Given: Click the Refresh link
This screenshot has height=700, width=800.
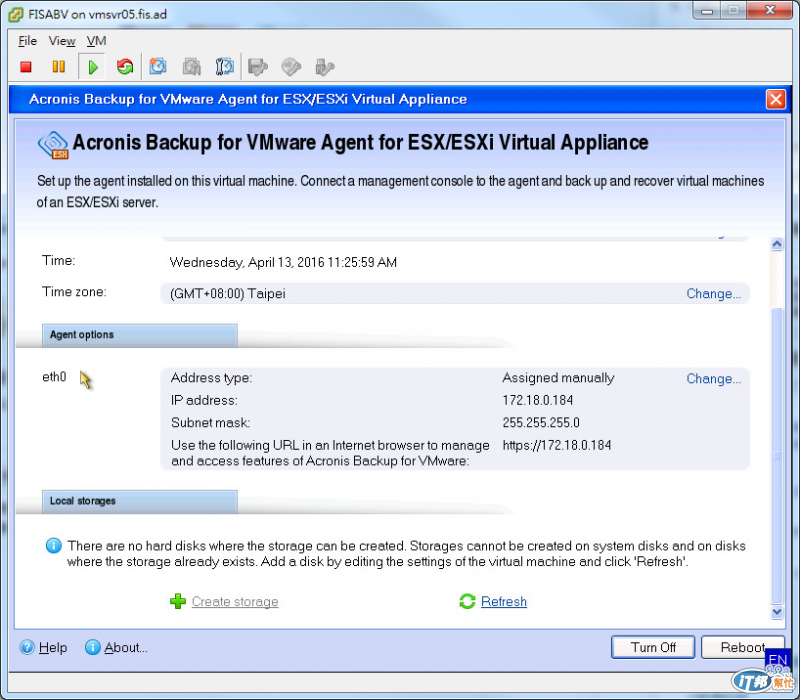Looking at the screenshot, I should [504, 602].
